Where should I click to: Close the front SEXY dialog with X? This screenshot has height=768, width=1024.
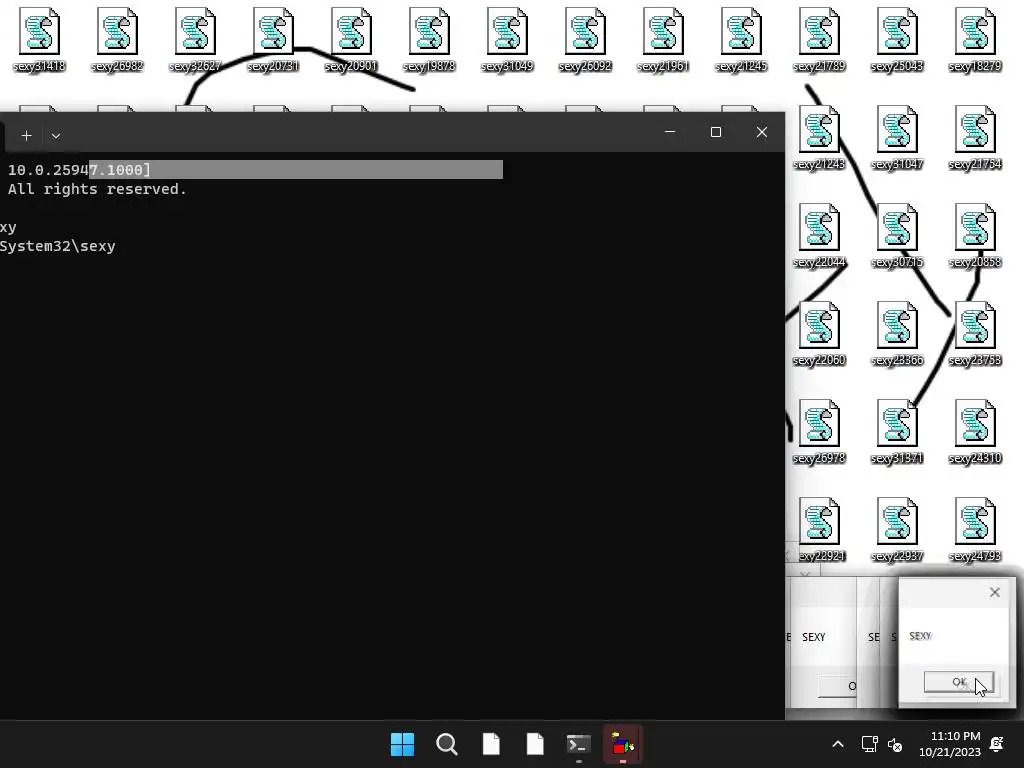[995, 592]
